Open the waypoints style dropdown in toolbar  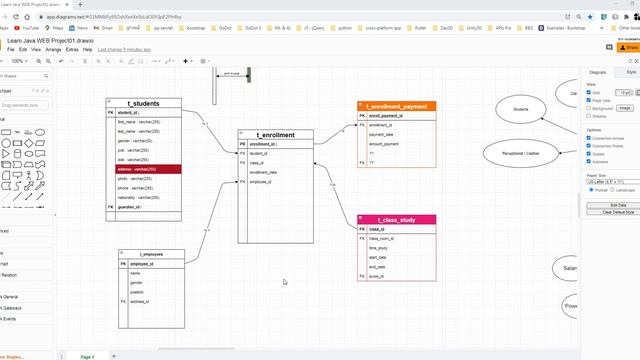click(x=170, y=61)
